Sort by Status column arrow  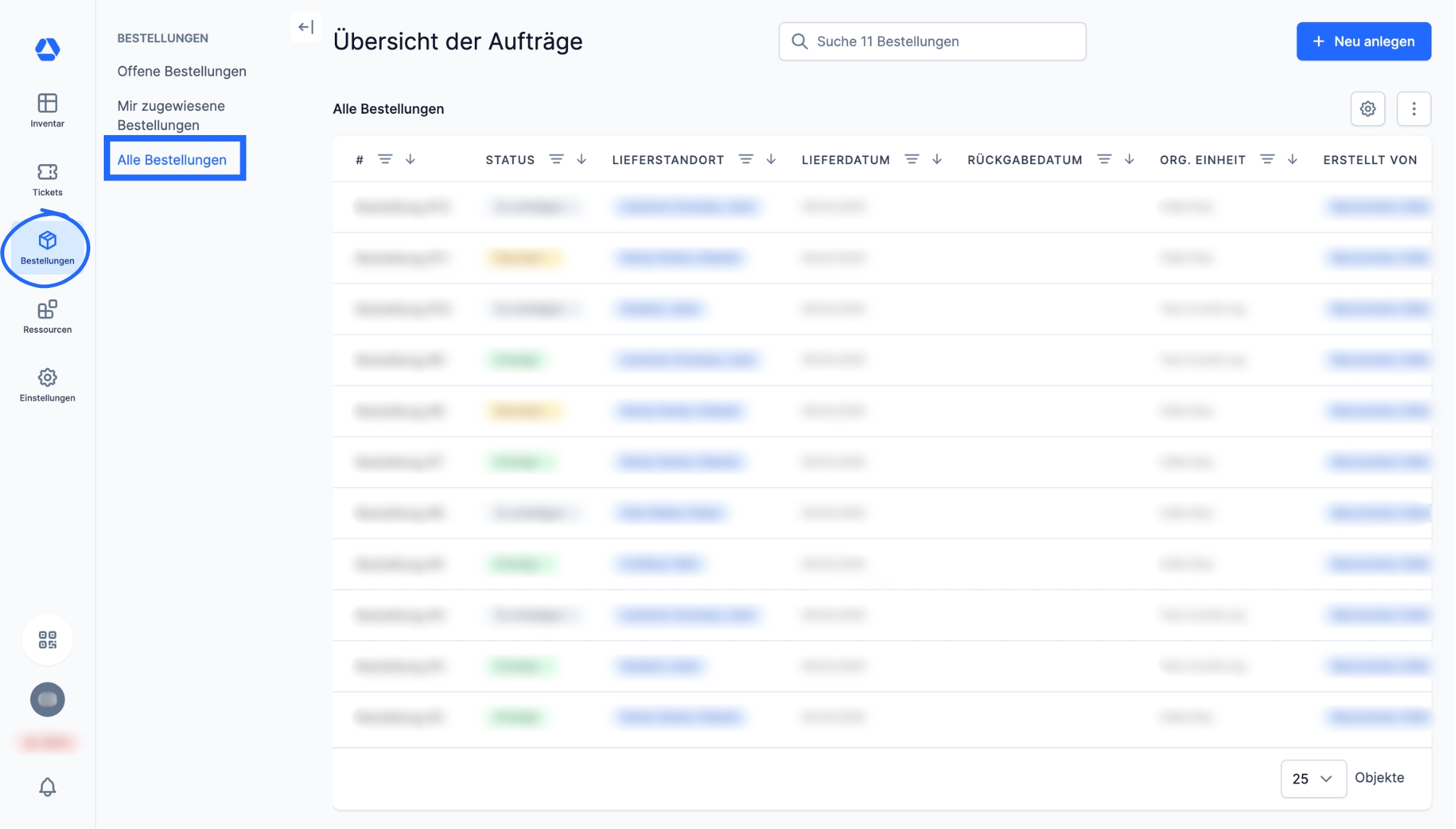(582, 159)
